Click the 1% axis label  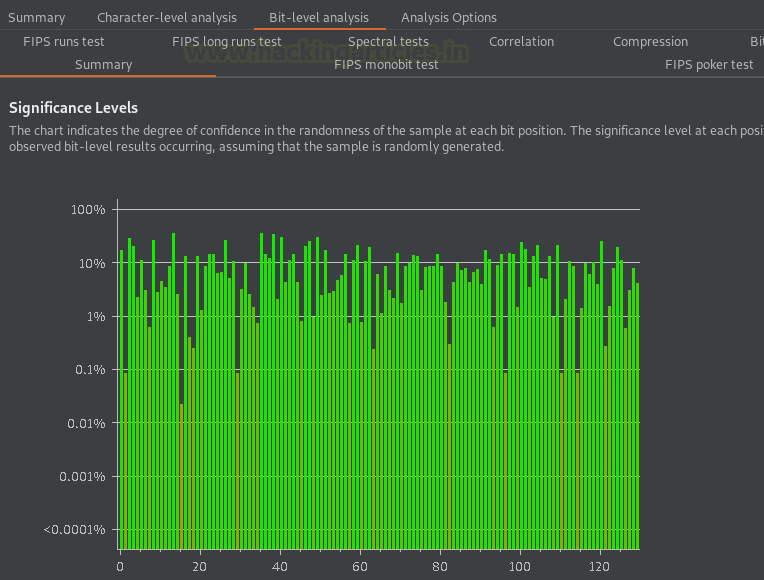(x=96, y=317)
